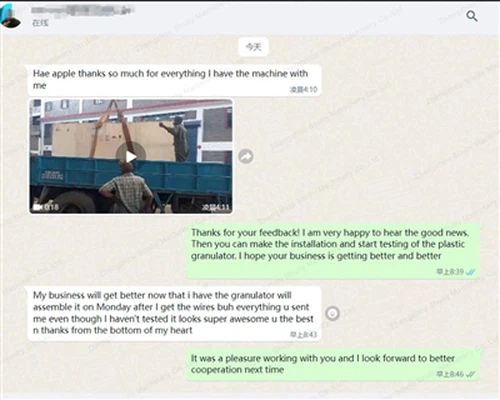Click double-check ticks at 8:46 message
This screenshot has height=400, width=500.
click(x=470, y=374)
